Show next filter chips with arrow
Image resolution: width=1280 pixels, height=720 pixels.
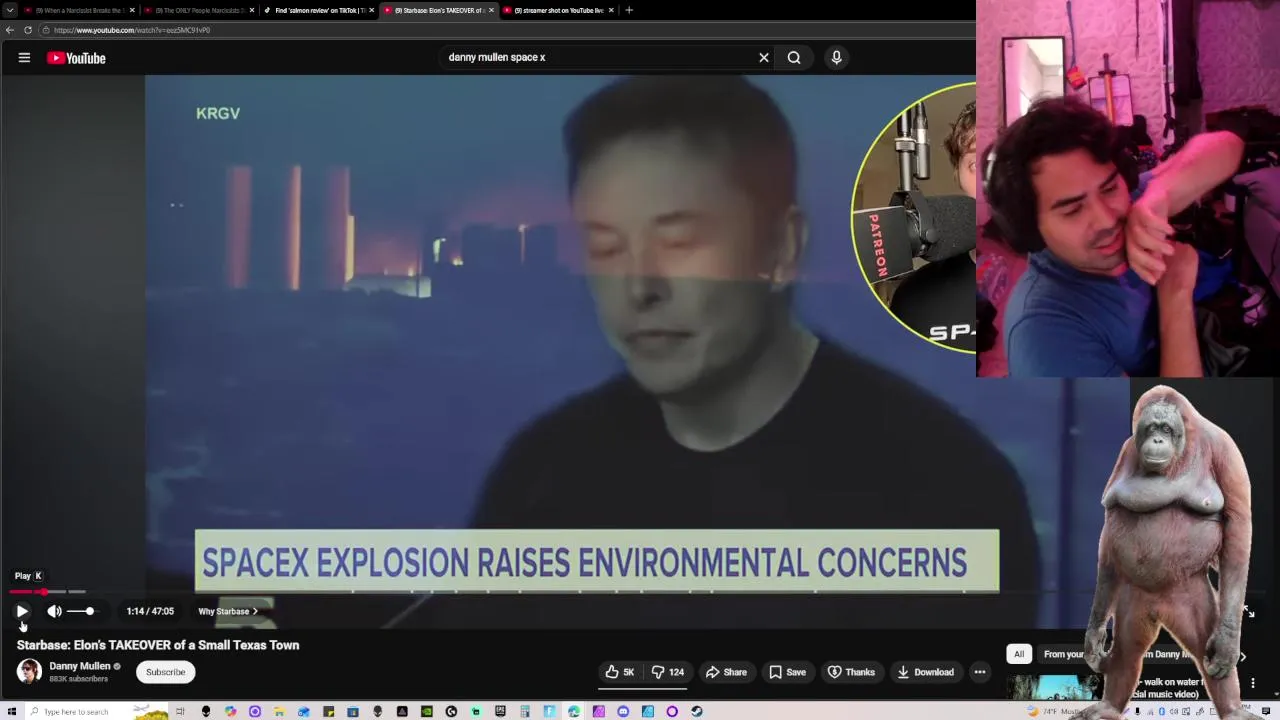(x=1242, y=656)
